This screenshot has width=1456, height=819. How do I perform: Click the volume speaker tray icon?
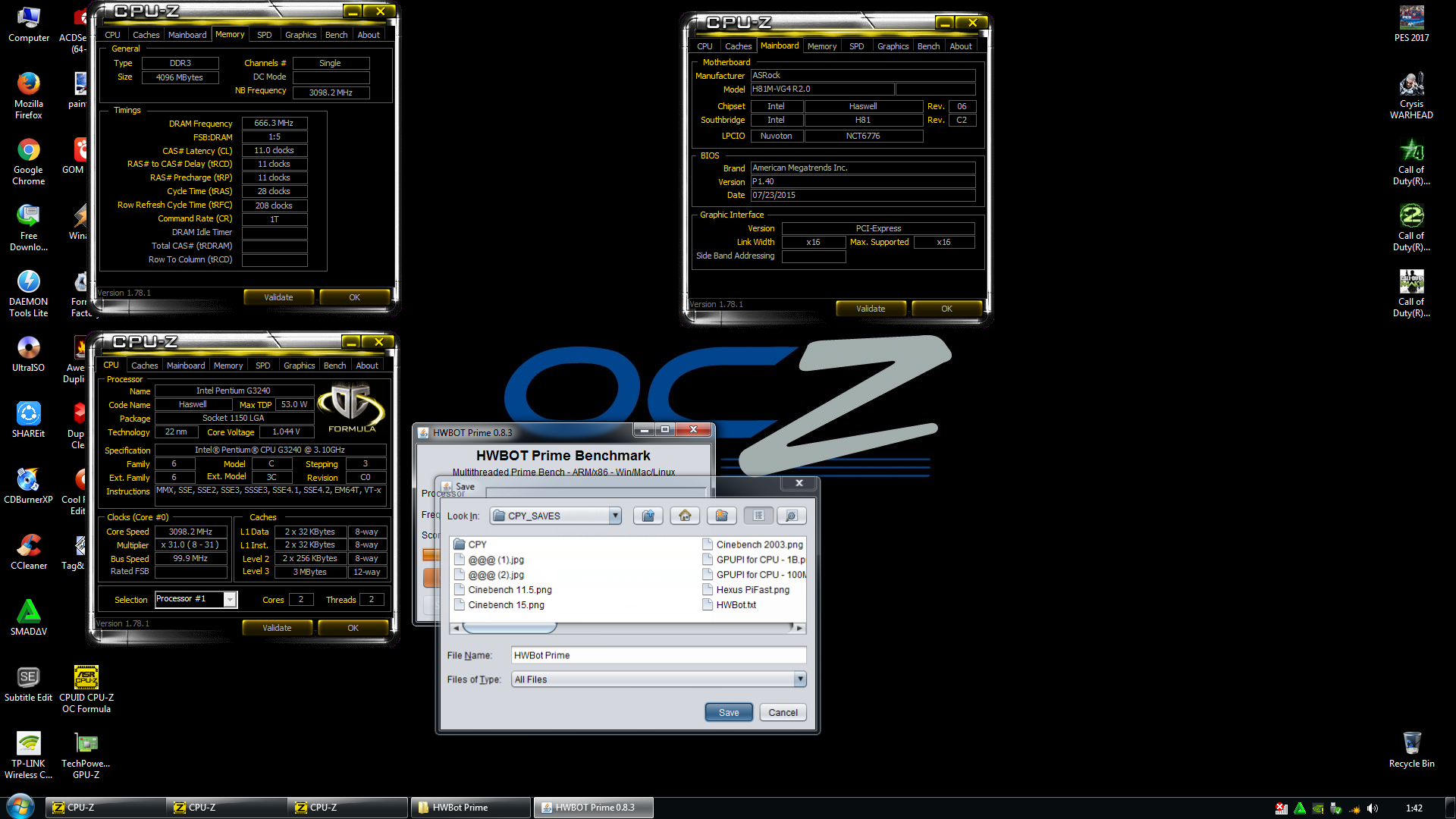1372,808
